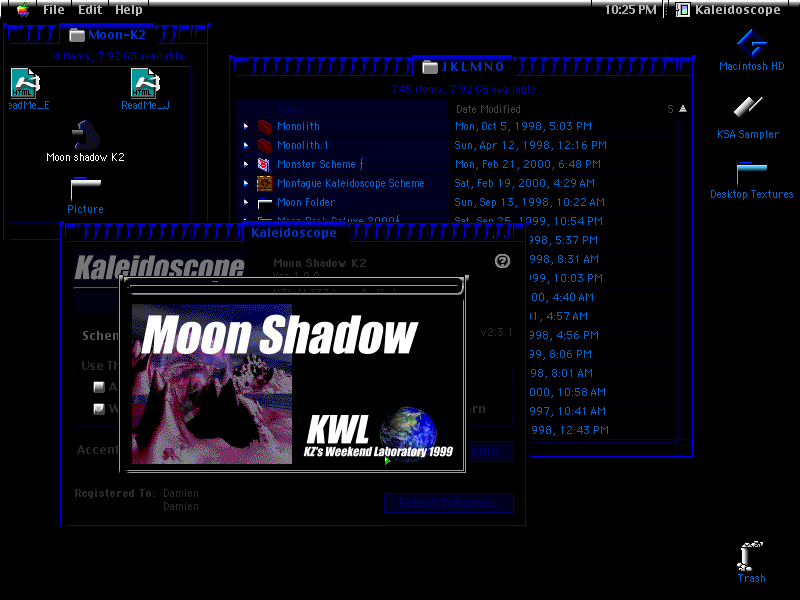Click date Sun, Sep 13, 1998, 10:22 AM
Viewport: 800px width, 600px height.
click(530, 203)
